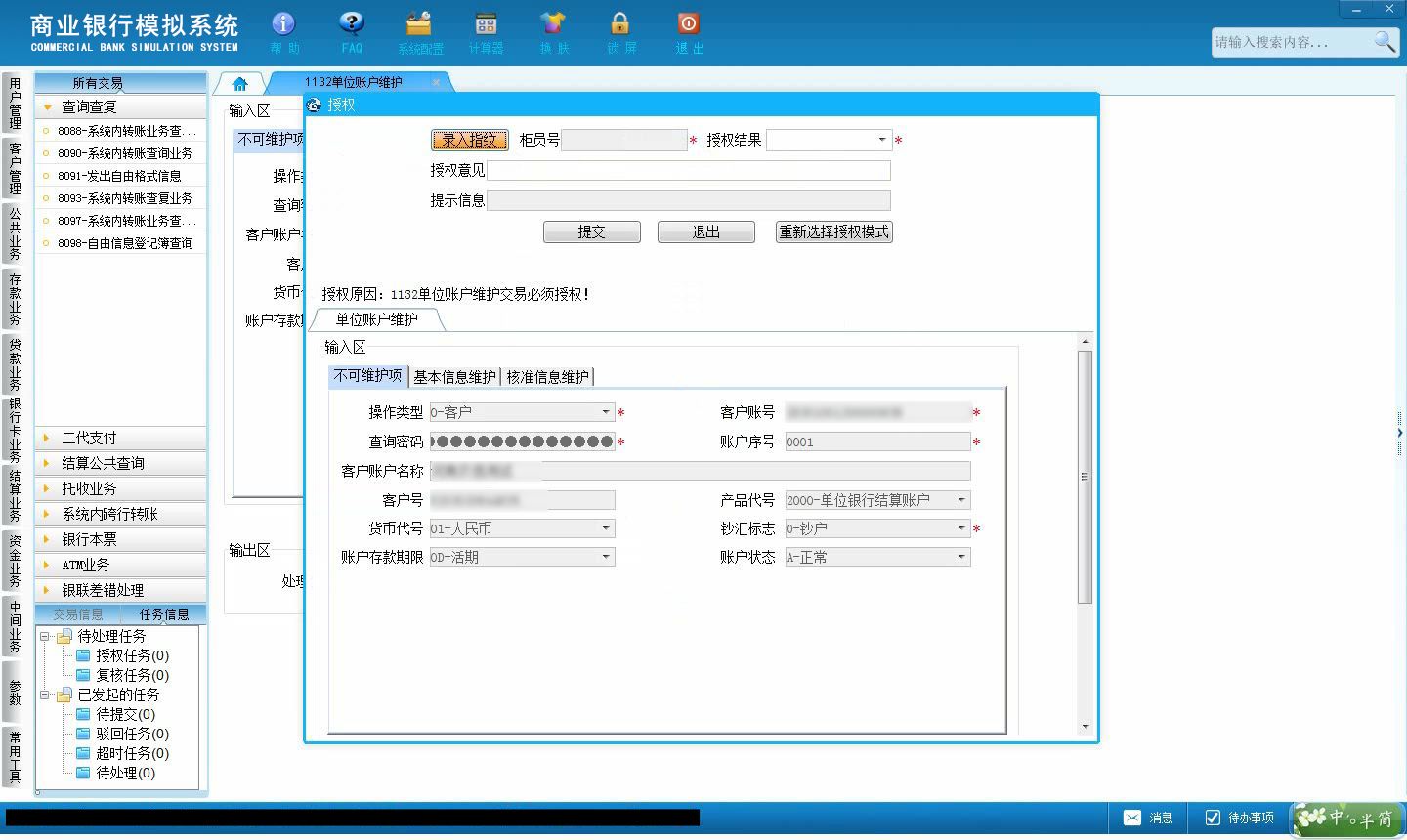Collapse the 已发起的任务 tree node

(45, 694)
